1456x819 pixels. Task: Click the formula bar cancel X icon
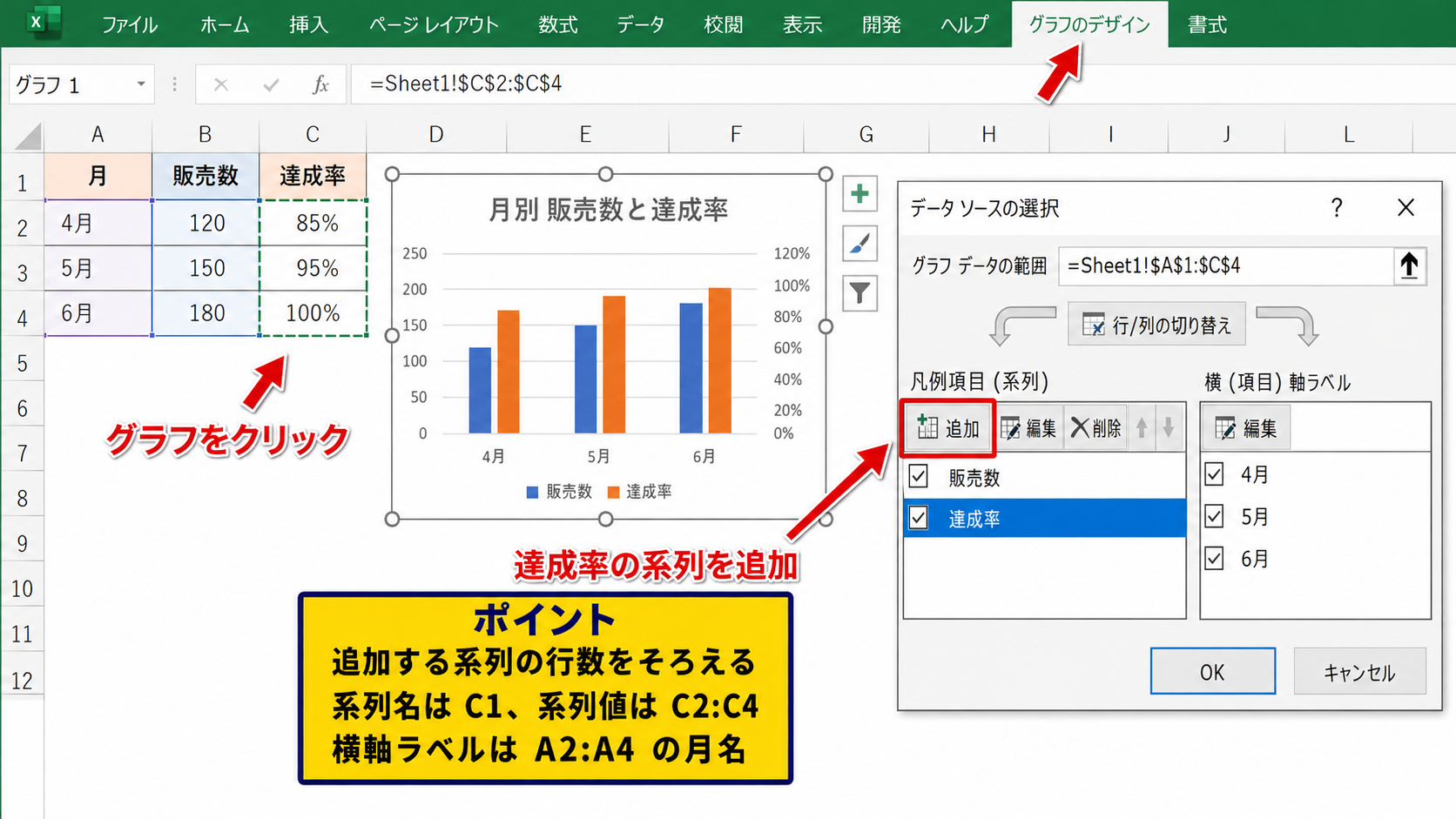pyautogui.click(x=221, y=84)
